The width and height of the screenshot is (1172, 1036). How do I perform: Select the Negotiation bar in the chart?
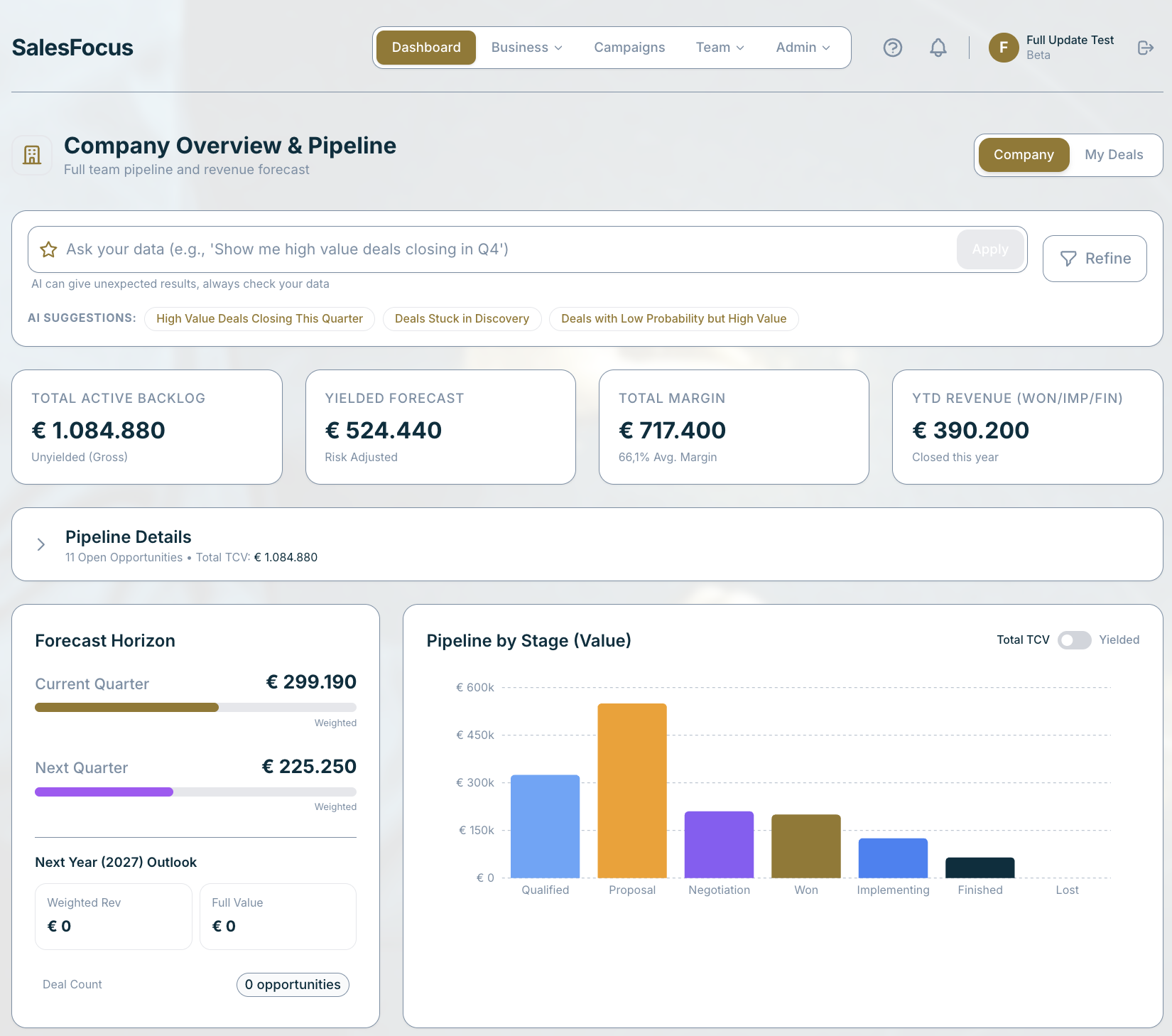coord(719,845)
